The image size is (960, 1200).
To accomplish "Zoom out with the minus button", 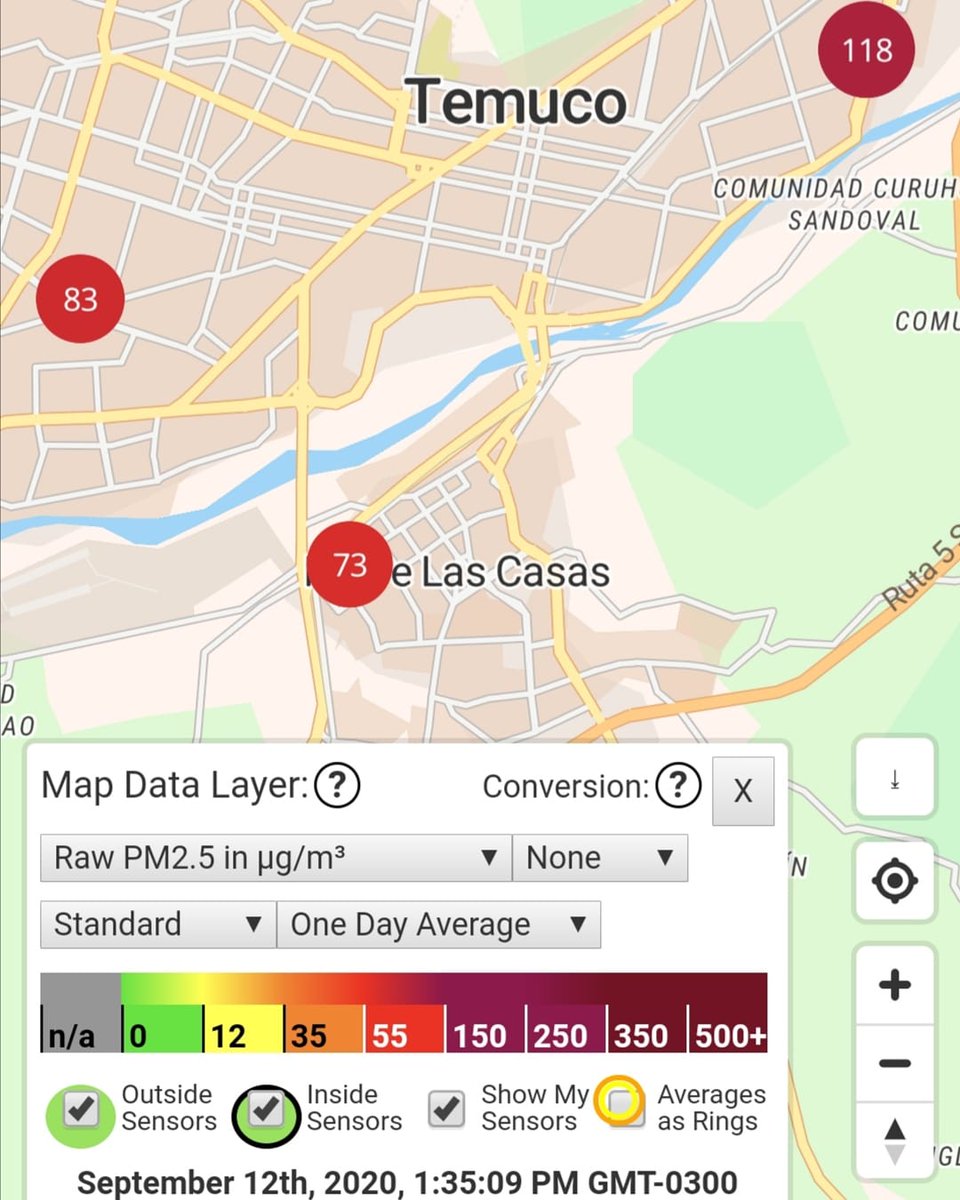I will point(895,1063).
